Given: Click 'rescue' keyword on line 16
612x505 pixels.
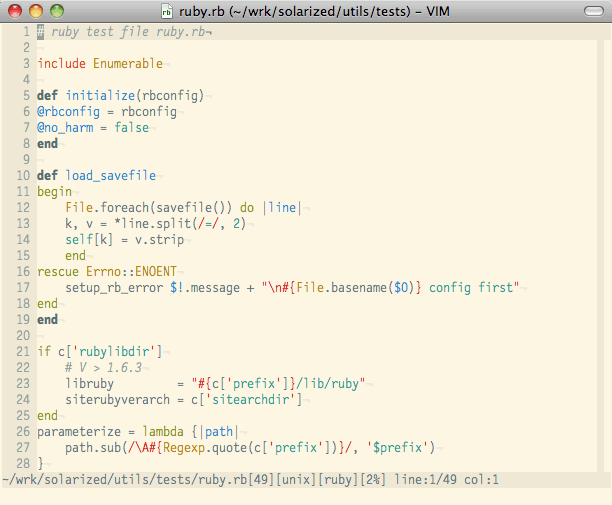Looking at the screenshot, I should pyautogui.click(x=58, y=272).
